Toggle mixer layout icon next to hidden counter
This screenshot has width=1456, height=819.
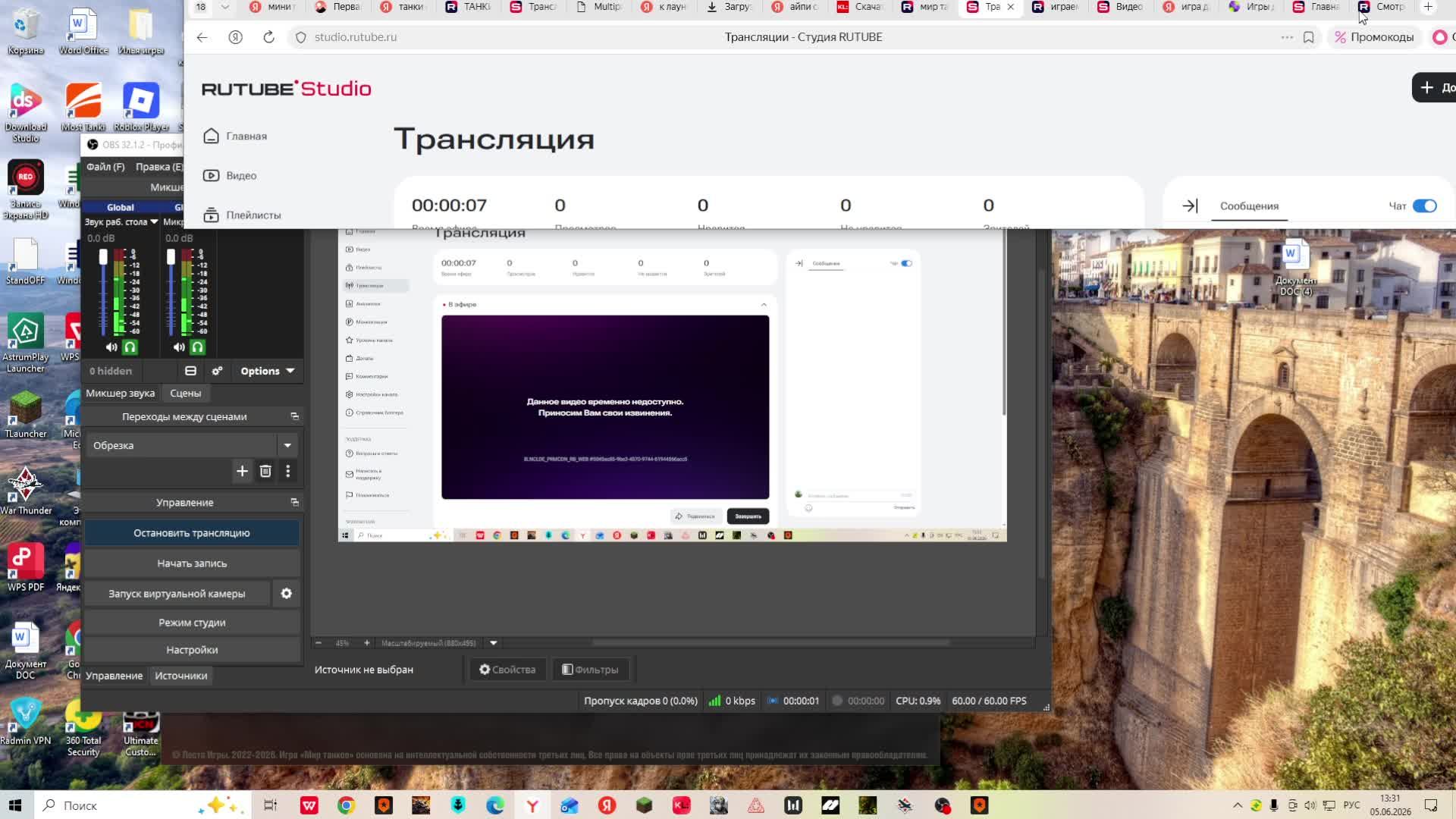pos(190,371)
